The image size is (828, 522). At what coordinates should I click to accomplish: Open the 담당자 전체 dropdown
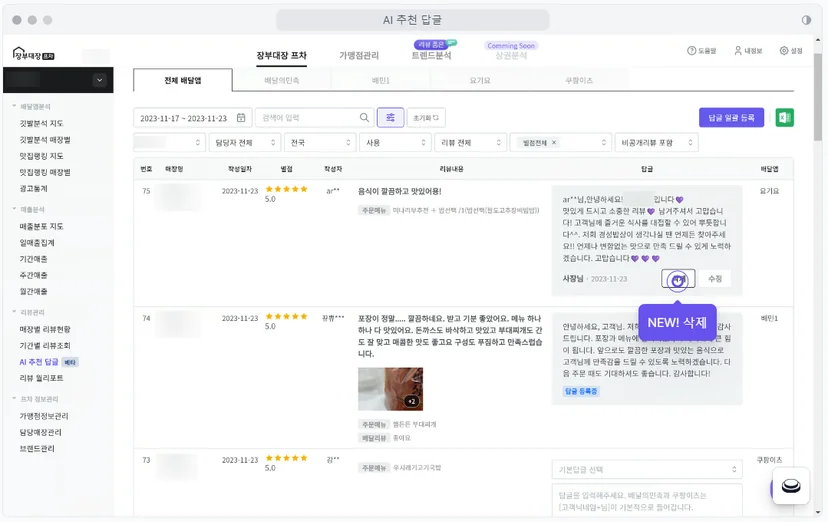pyautogui.click(x=244, y=143)
